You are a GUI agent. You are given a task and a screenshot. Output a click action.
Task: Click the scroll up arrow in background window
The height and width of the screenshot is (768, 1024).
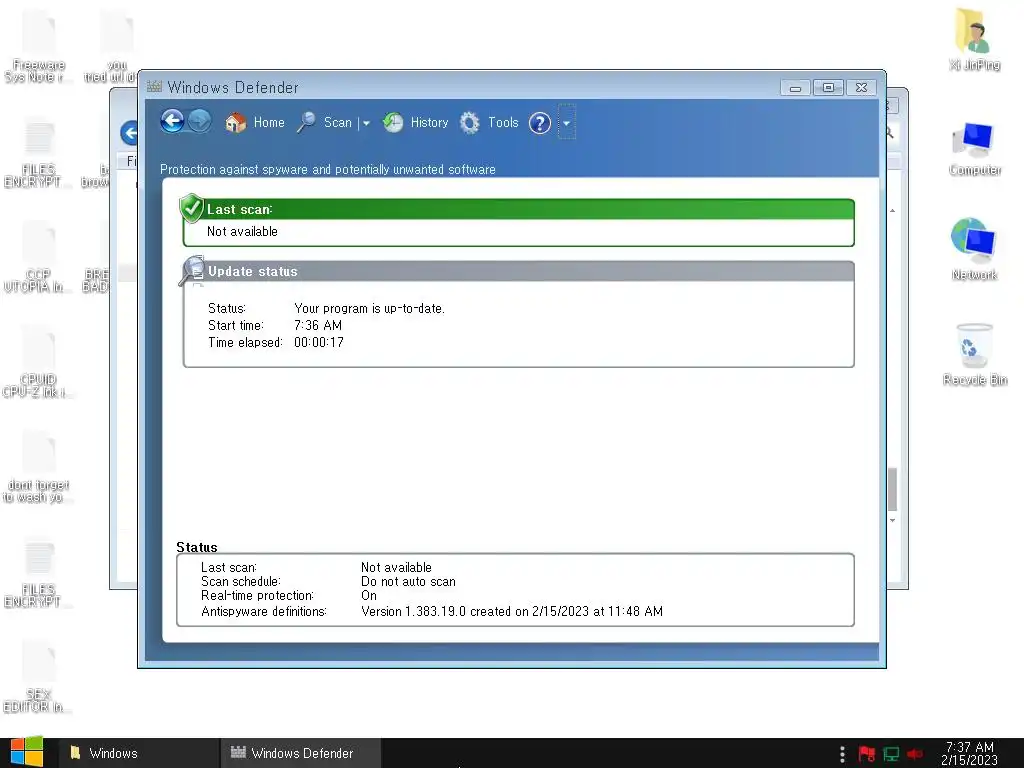point(892,211)
